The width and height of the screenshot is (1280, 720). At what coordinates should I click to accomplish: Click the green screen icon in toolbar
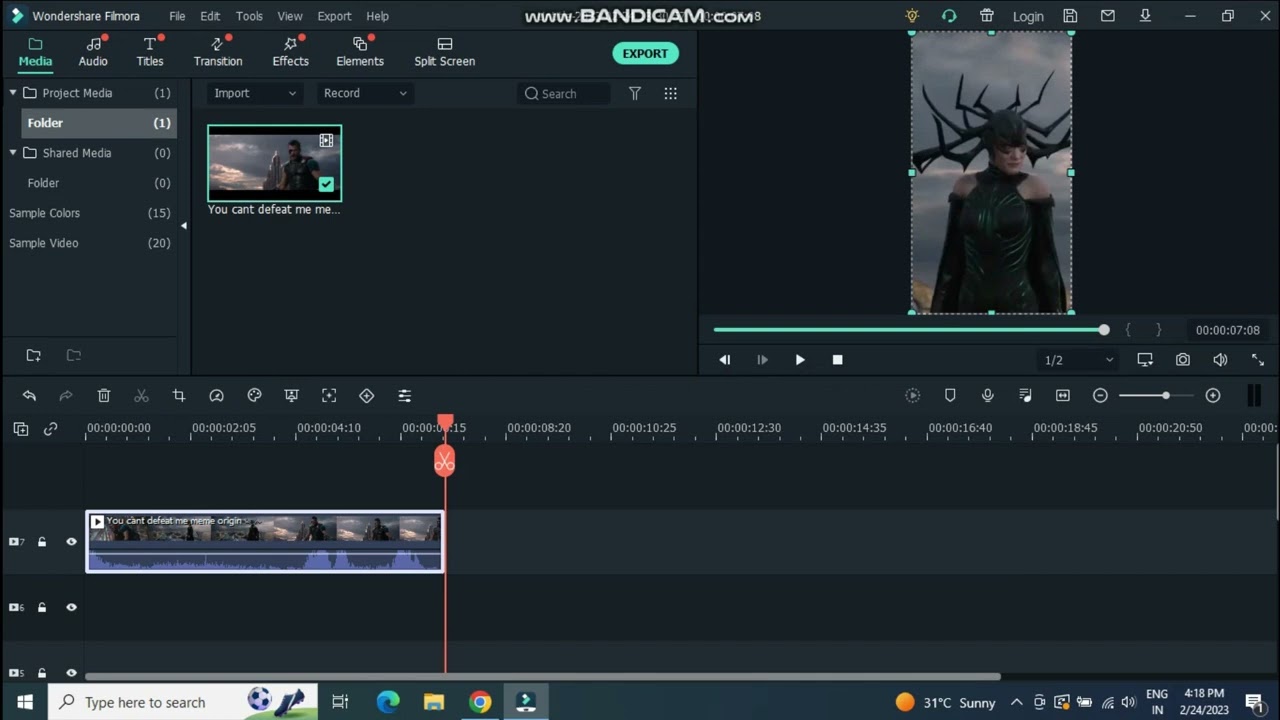pos(292,396)
